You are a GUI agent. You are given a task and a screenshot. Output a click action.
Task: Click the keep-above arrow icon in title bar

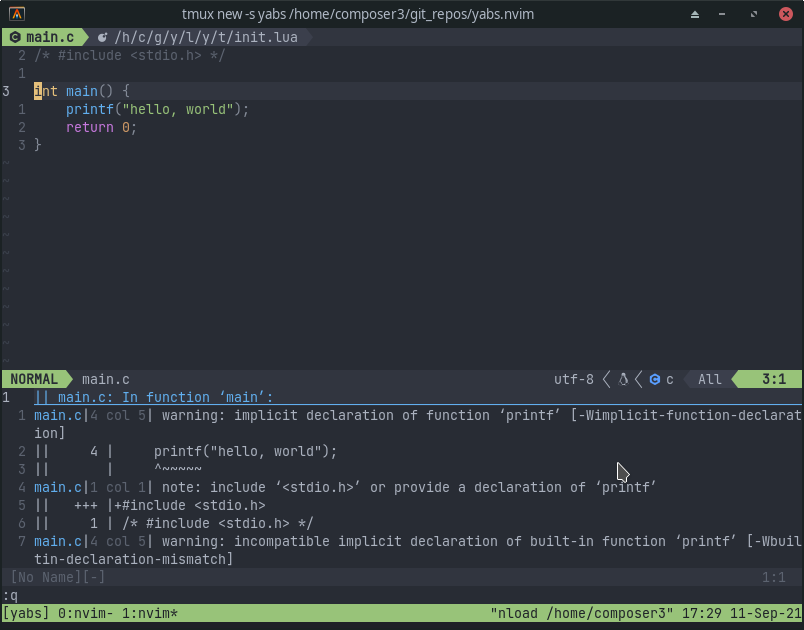695,14
